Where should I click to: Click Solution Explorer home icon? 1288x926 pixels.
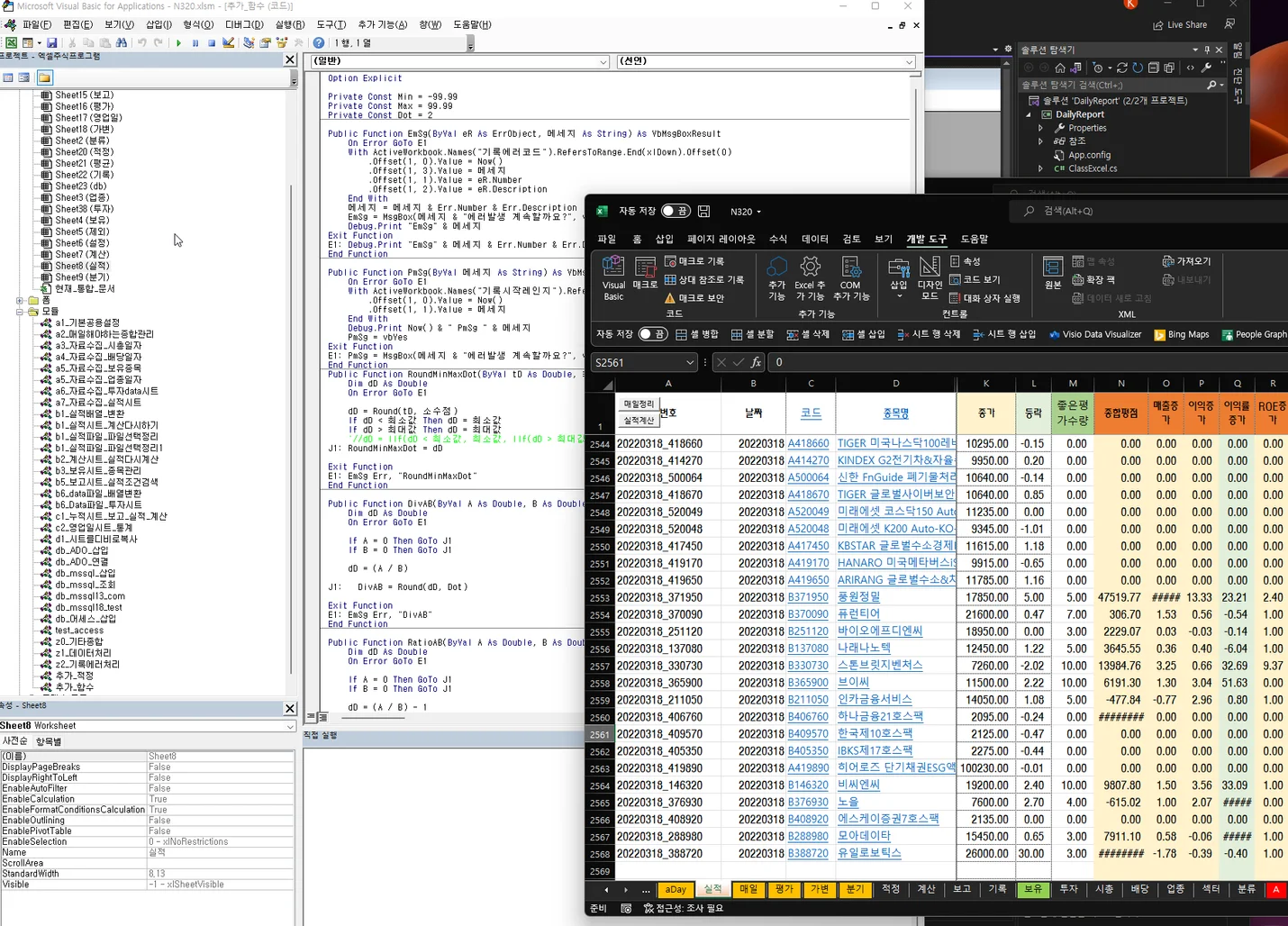1059,68
